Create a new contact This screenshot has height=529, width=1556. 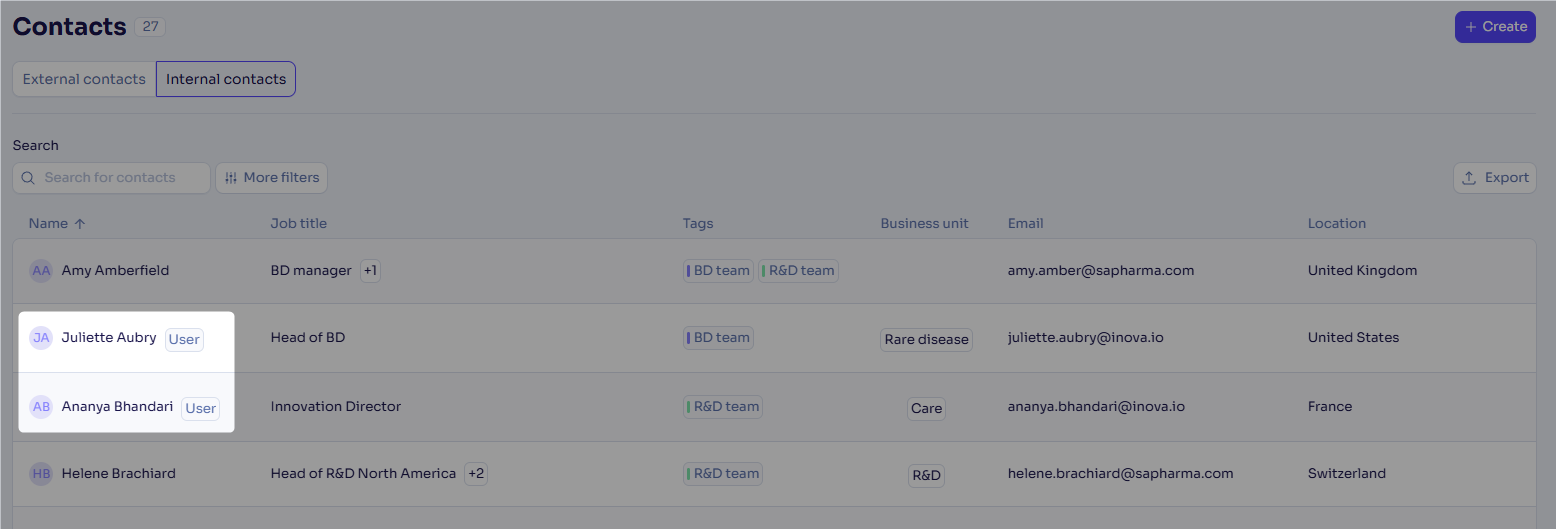point(1495,27)
